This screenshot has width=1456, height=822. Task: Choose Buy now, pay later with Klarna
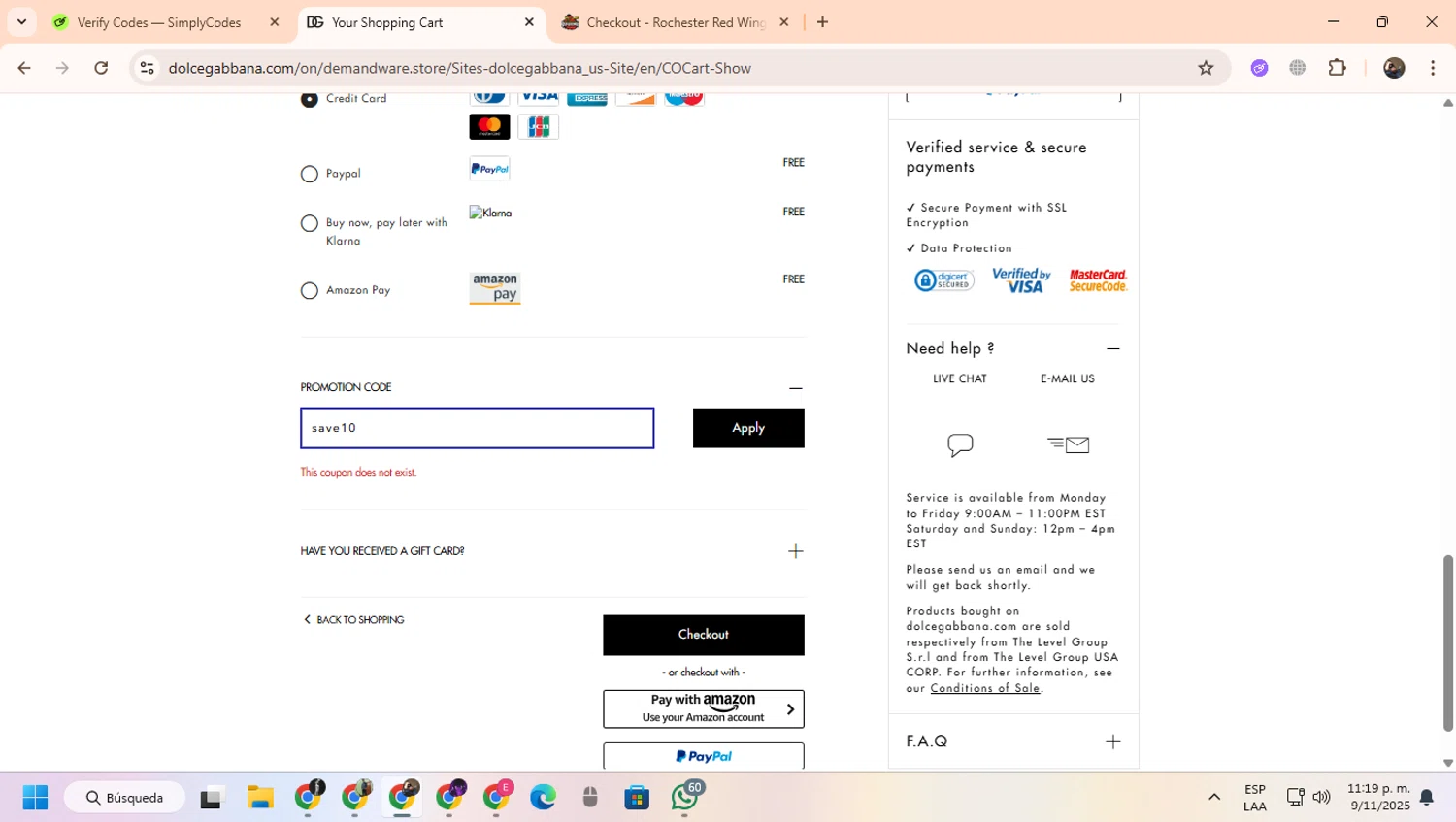pos(310,223)
